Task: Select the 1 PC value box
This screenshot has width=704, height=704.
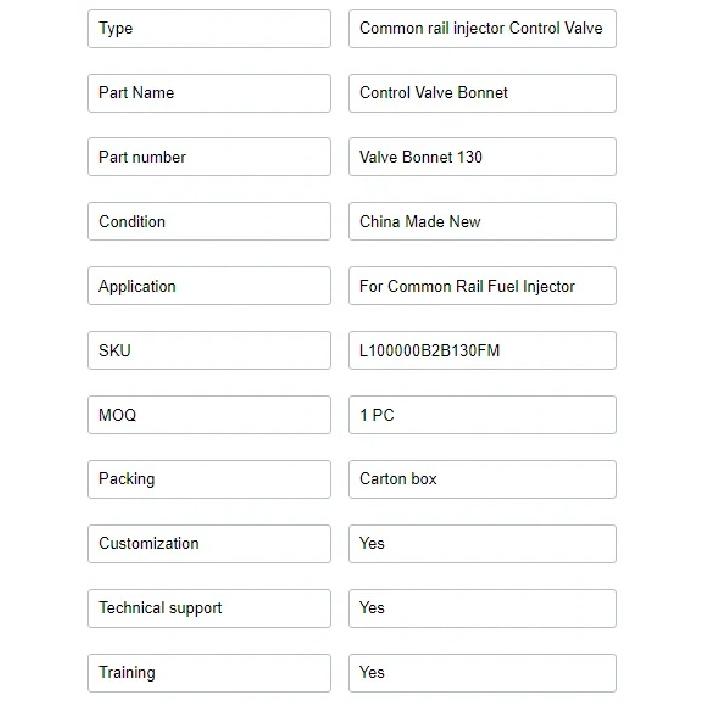Action: click(x=483, y=415)
